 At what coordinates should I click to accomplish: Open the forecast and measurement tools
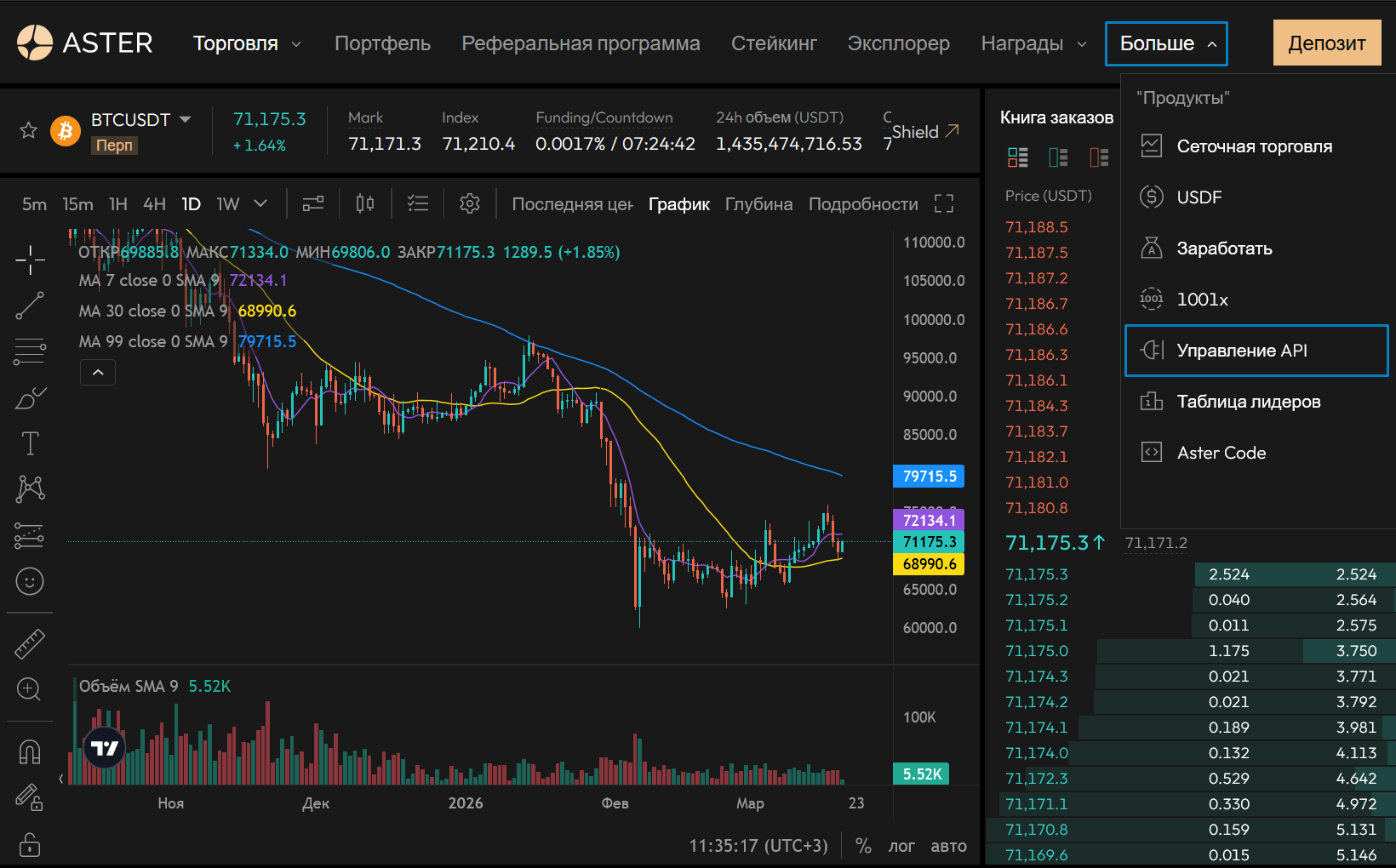pyautogui.click(x=30, y=535)
